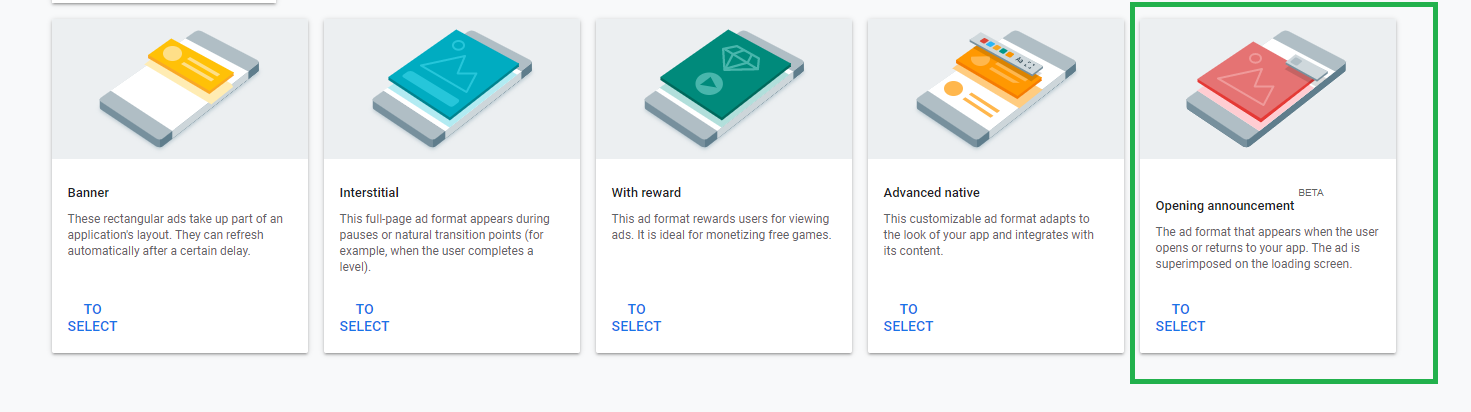1471x412 pixels.
Task: Click the BETA label on Opening announcement
Action: [x=1311, y=192]
